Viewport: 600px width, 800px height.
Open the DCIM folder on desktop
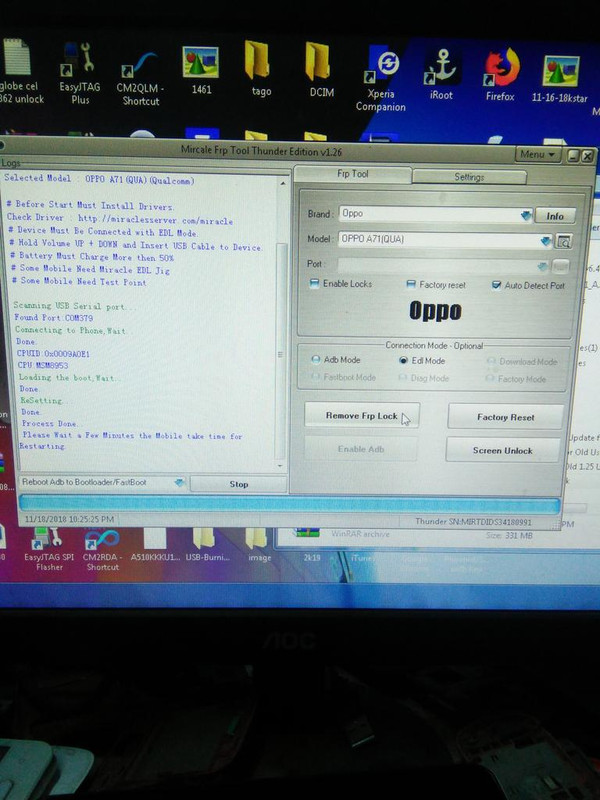point(321,69)
